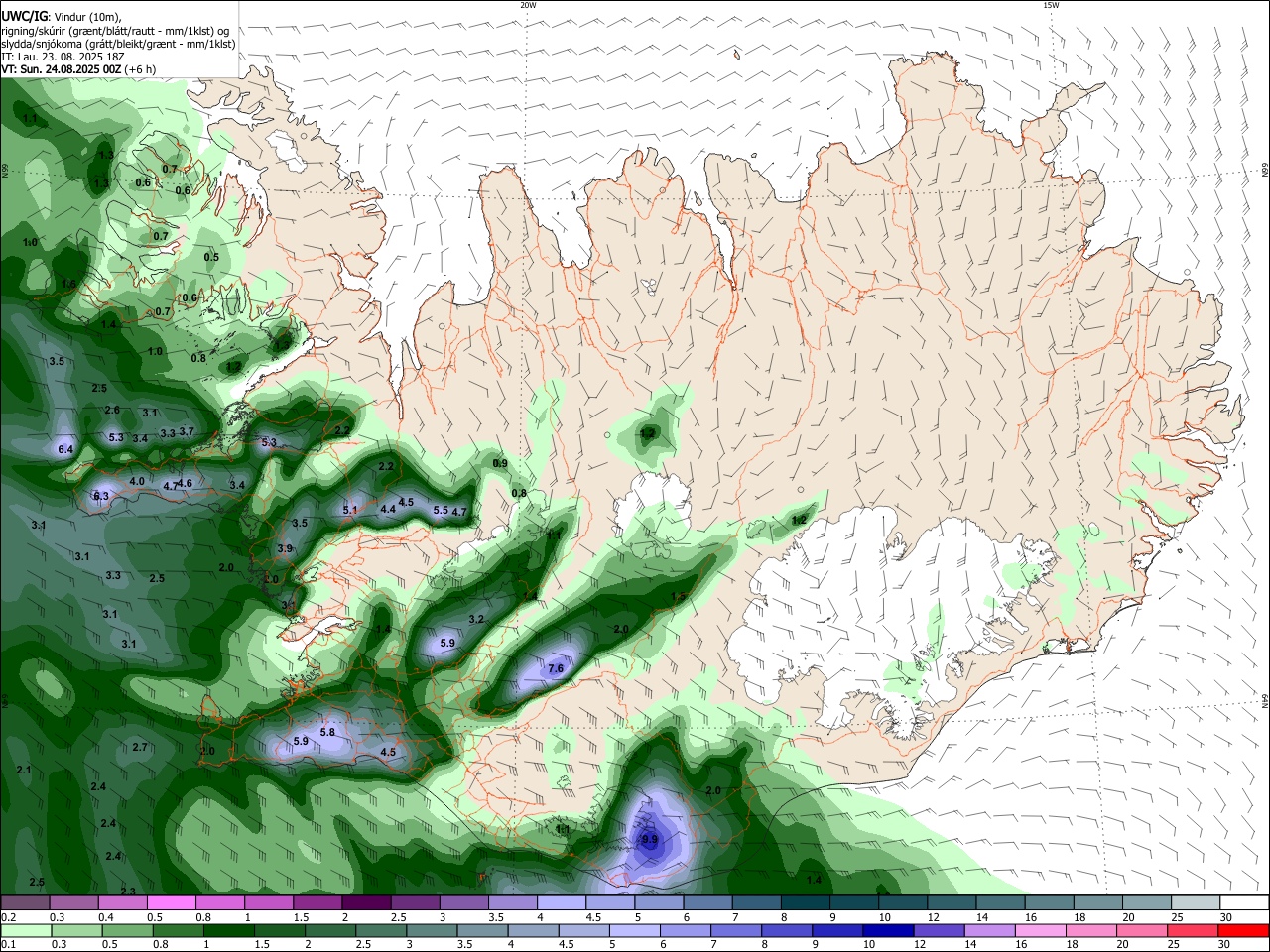Click the 4.0 precipitation value label
The image size is (1270, 952).
[x=137, y=481]
